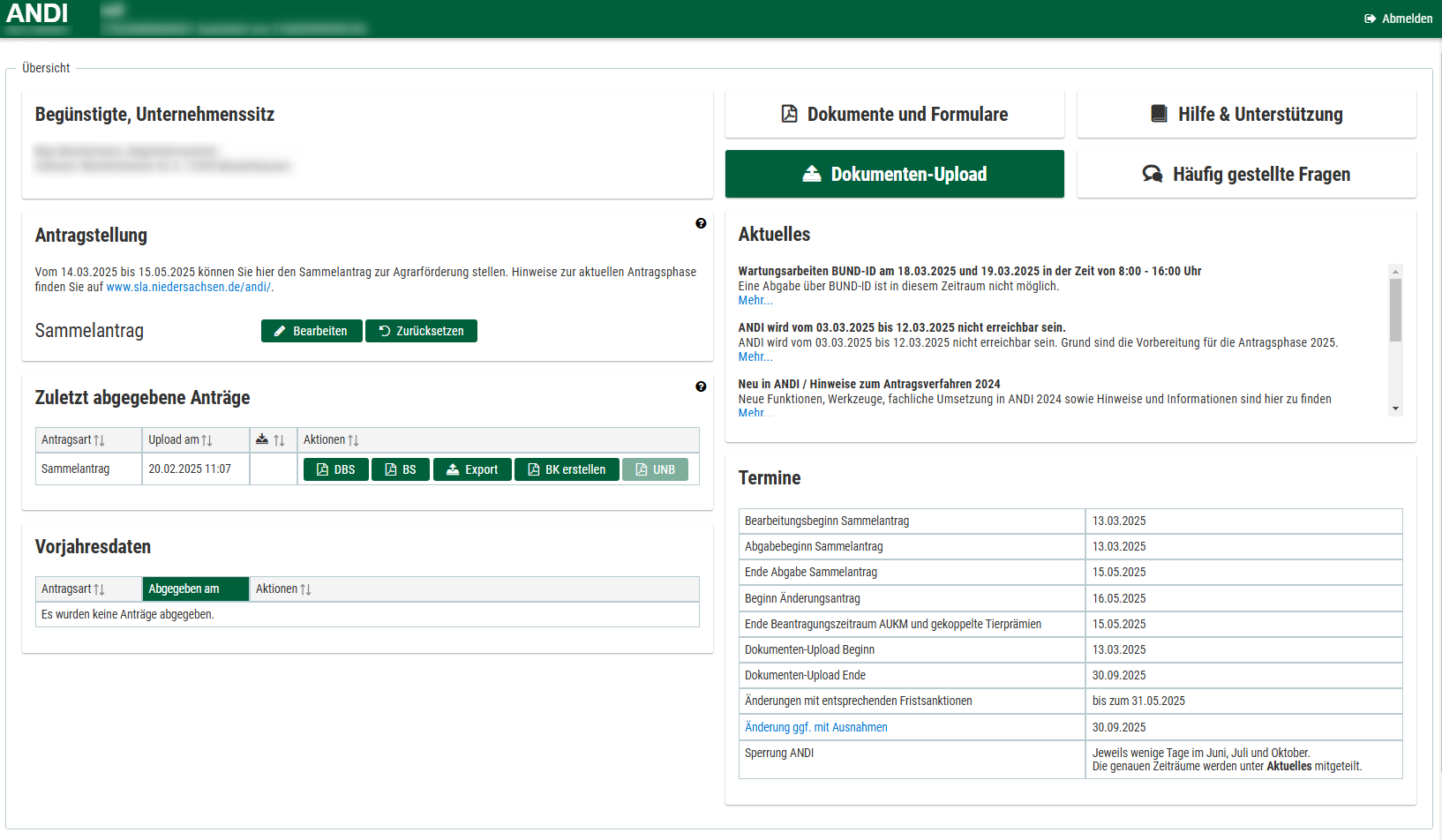Click the help icon in Antragstellung panel
1442x840 pixels.
pyautogui.click(x=701, y=223)
